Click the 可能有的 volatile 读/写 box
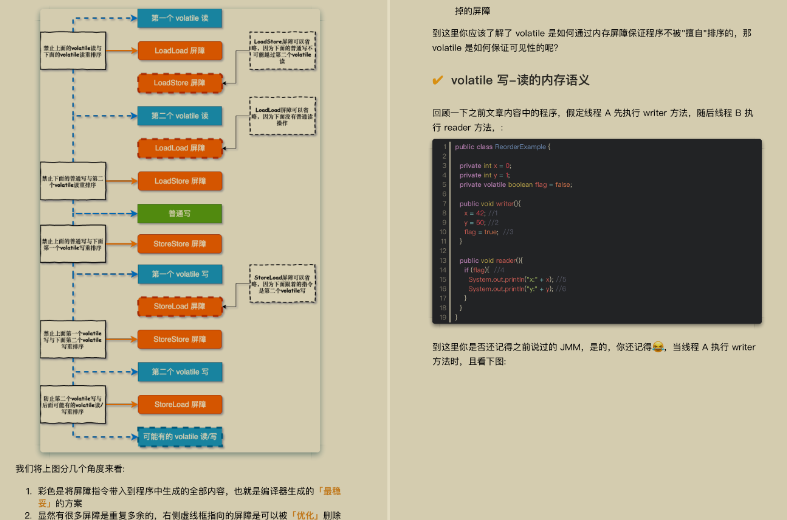Image resolution: width=787 pixels, height=520 pixels. point(179,436)
